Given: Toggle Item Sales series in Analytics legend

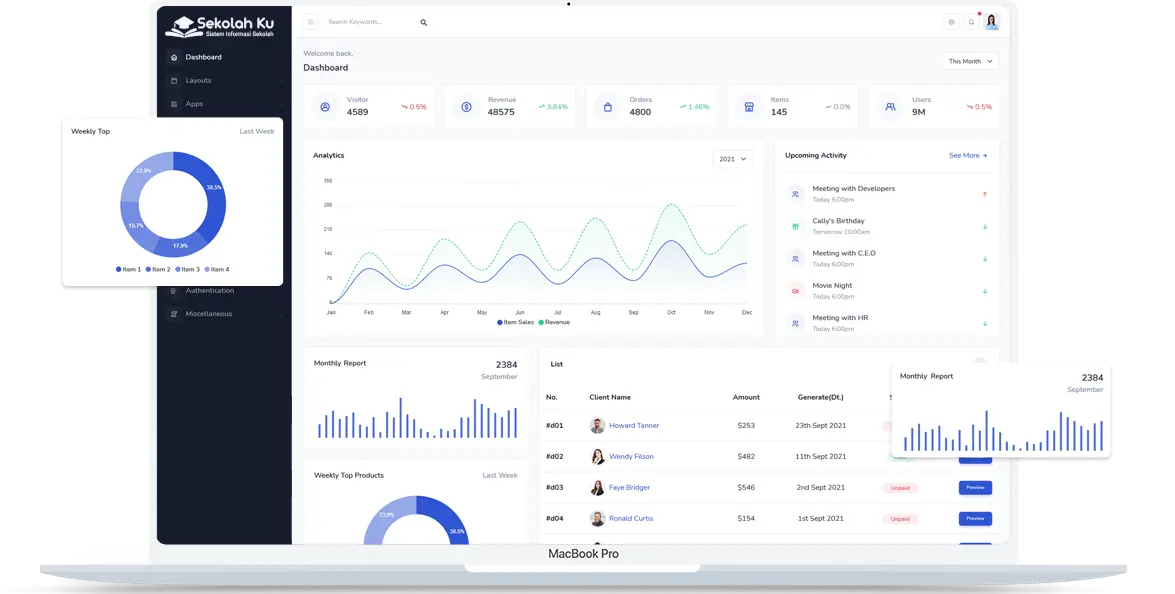Looking at the screenshot, I should click(x=515, y=323).
